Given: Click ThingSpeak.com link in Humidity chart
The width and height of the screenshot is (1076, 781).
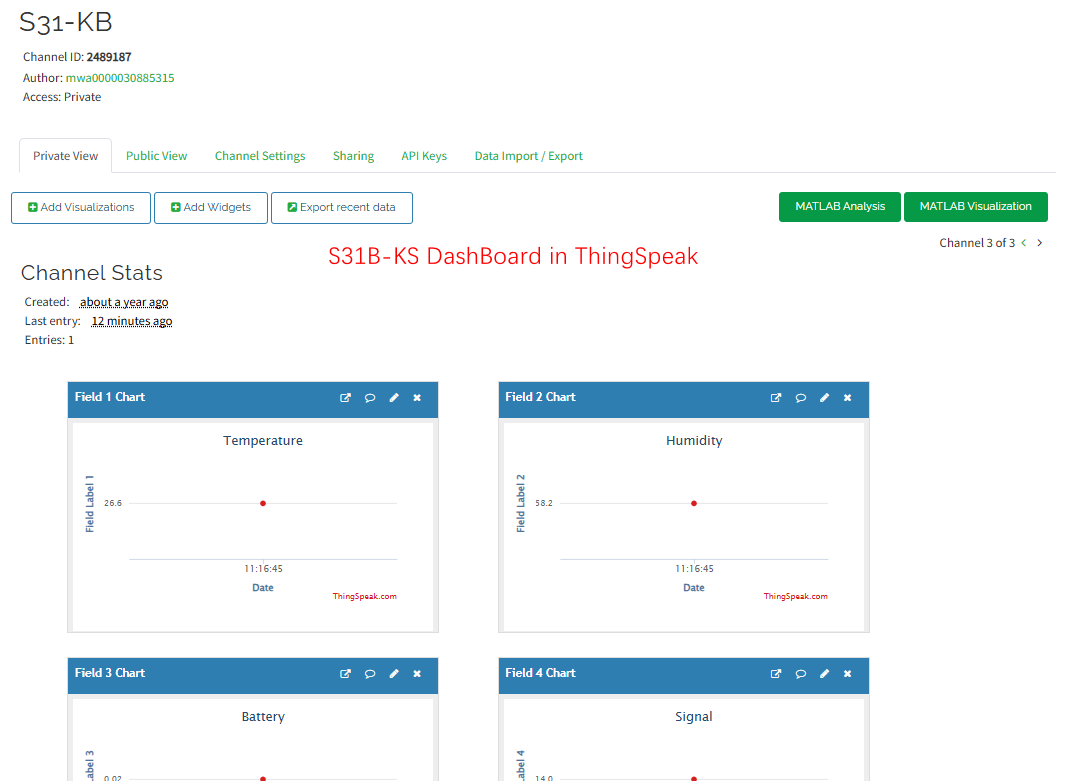Looking at the screenshot, I should 795,596.
